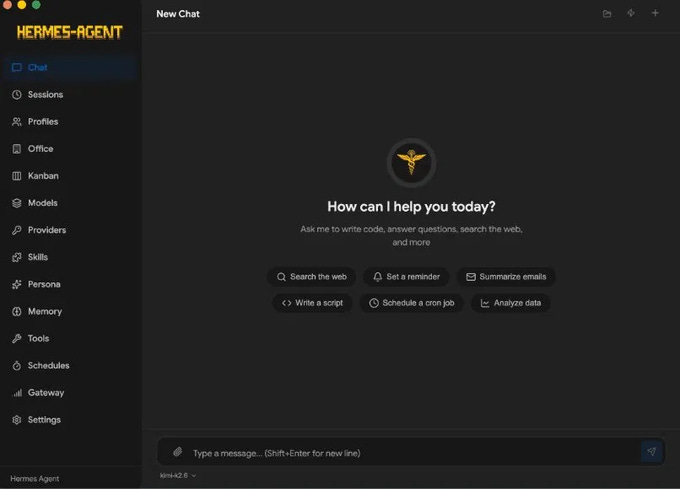Viewport: 680px width, 489px height.
Task: Click the Schedules stopwatch icon
Action: (x=16, y=366)
